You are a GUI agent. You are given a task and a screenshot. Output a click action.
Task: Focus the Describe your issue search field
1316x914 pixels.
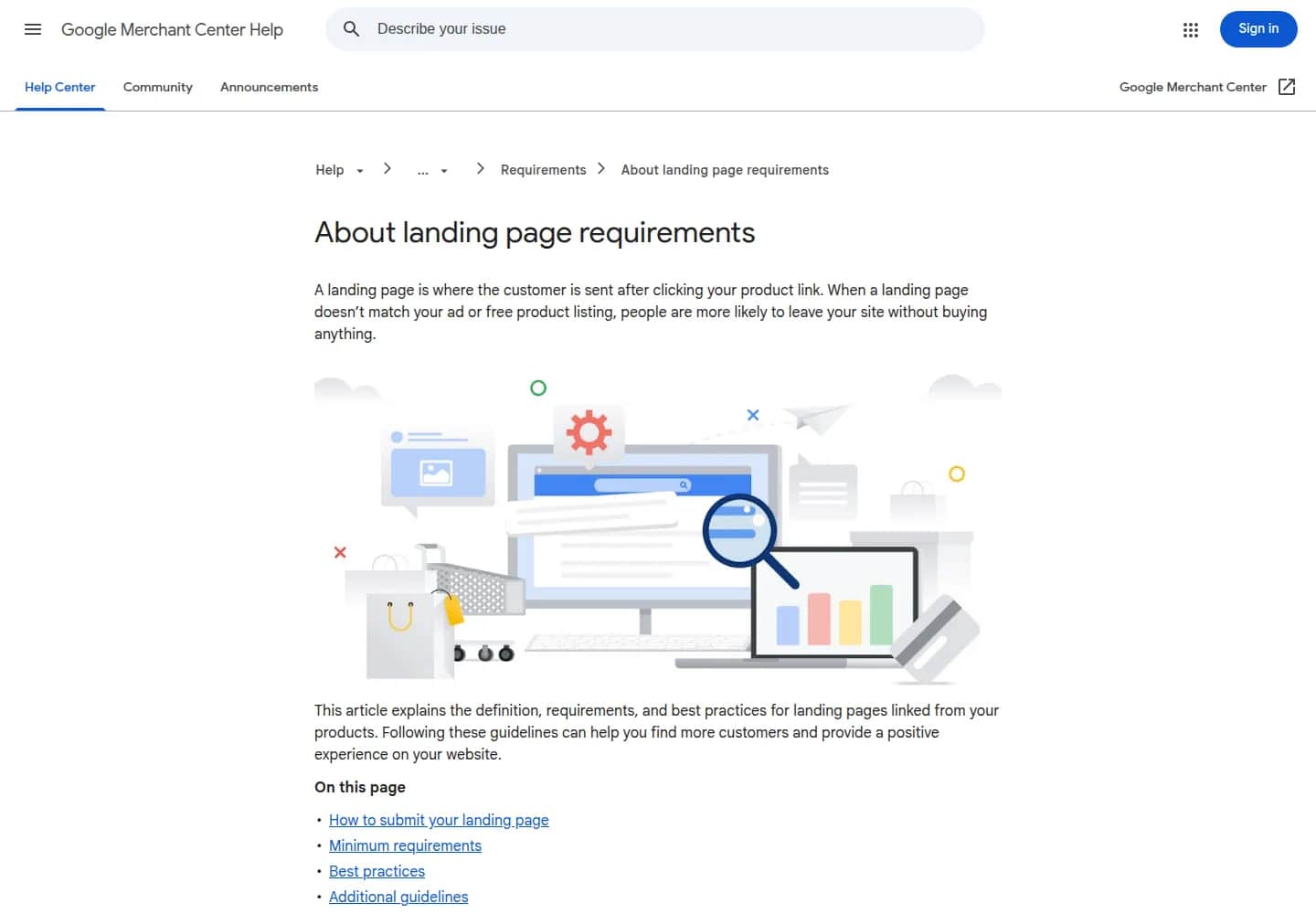(655, 29)
